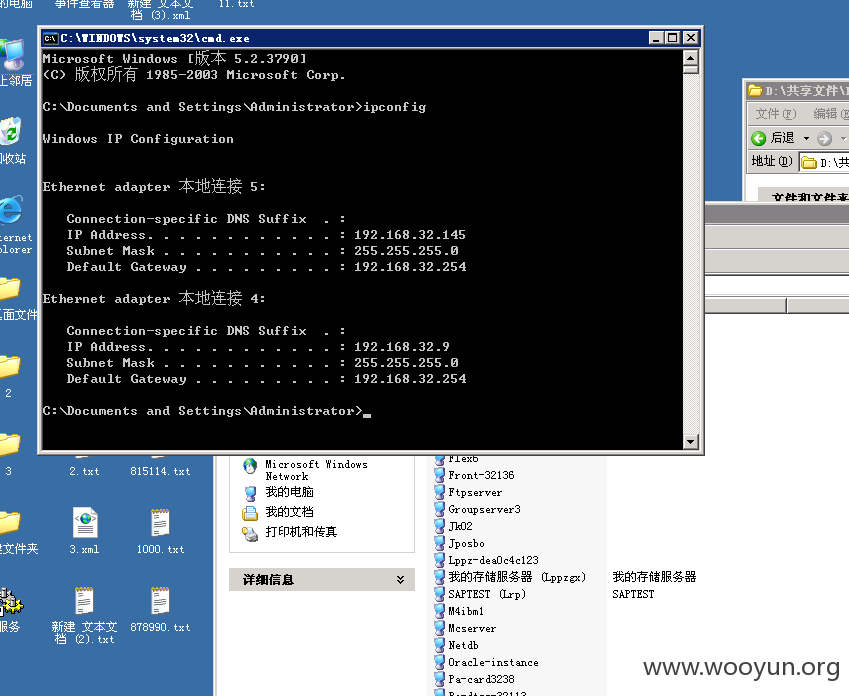Click the forward arrow button in Explorer
This screenshot has width=849, height=696.
tap(824, 139)
